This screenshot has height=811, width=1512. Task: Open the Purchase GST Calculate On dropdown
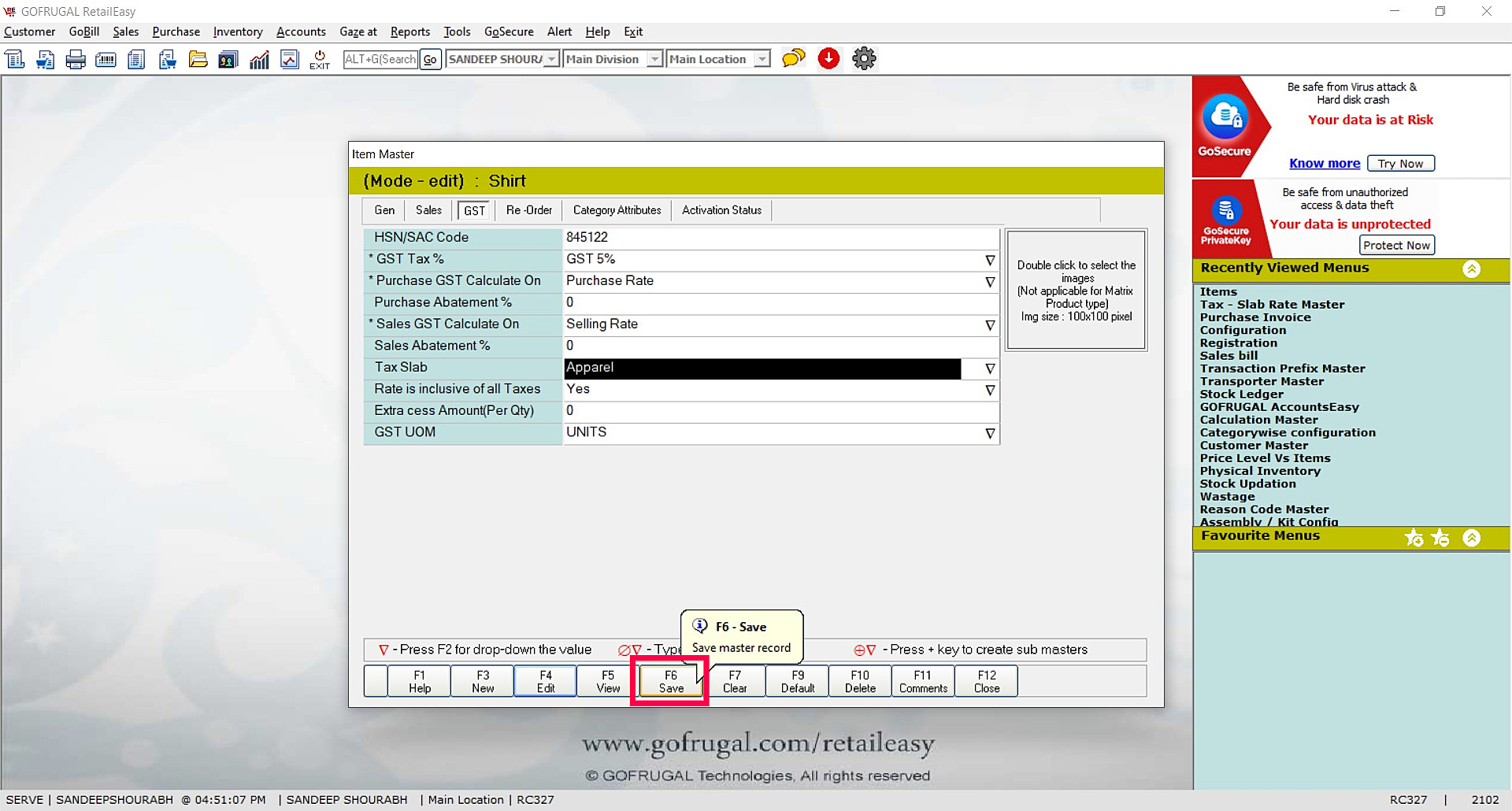990,282
